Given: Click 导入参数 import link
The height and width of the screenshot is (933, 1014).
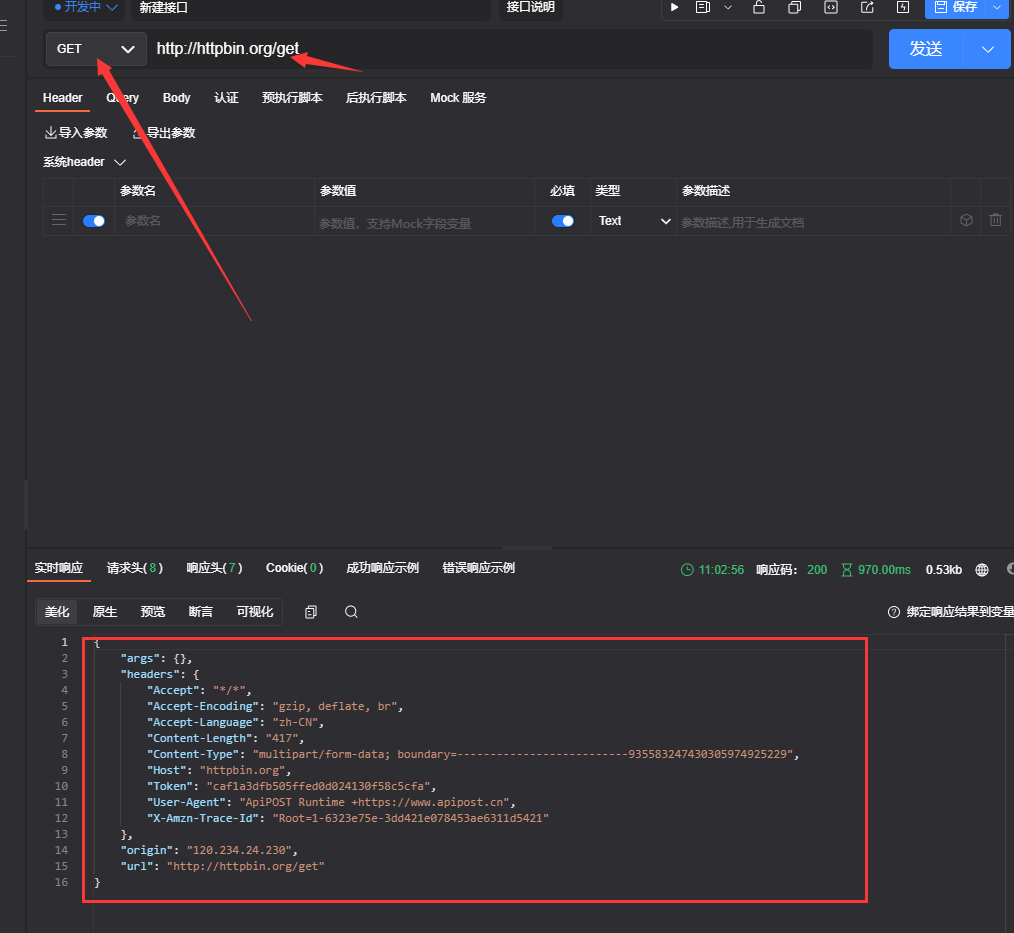Looking at the screenshot, I should click(76, 133).
